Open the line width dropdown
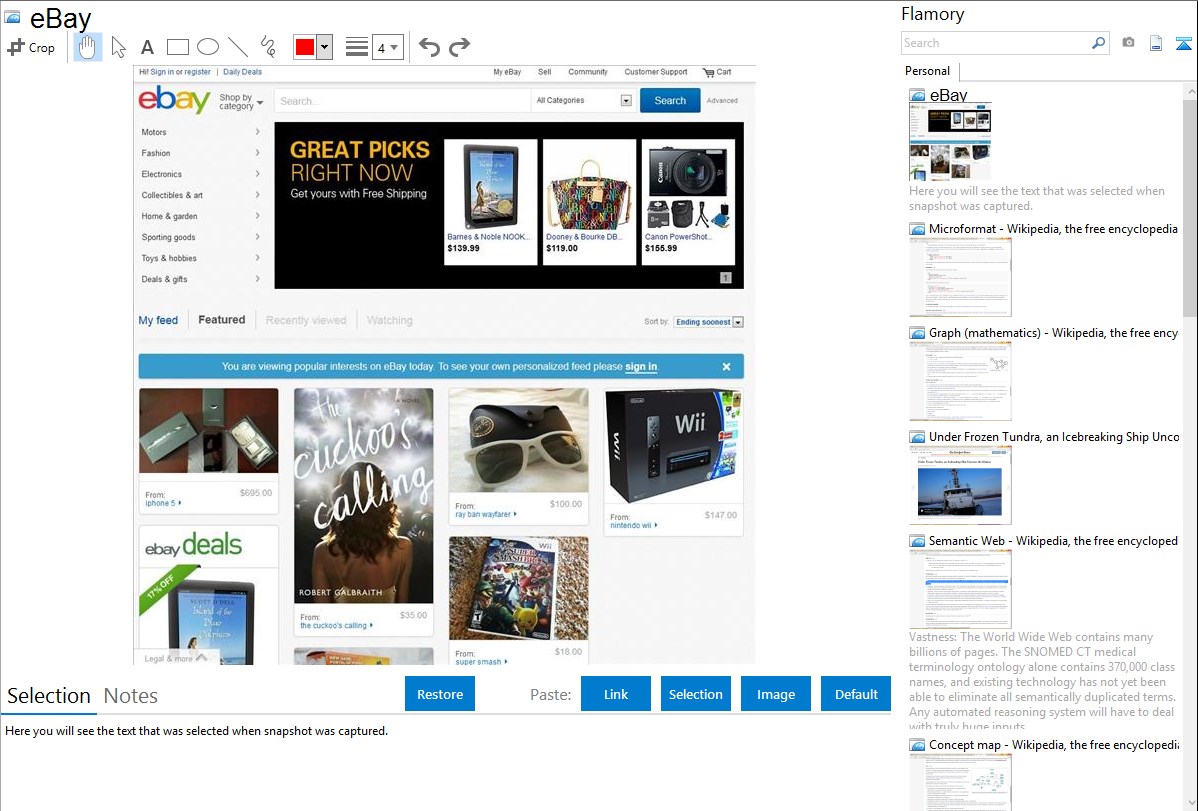This screenshot has height=811, width=1198. (x=388, y=47)
